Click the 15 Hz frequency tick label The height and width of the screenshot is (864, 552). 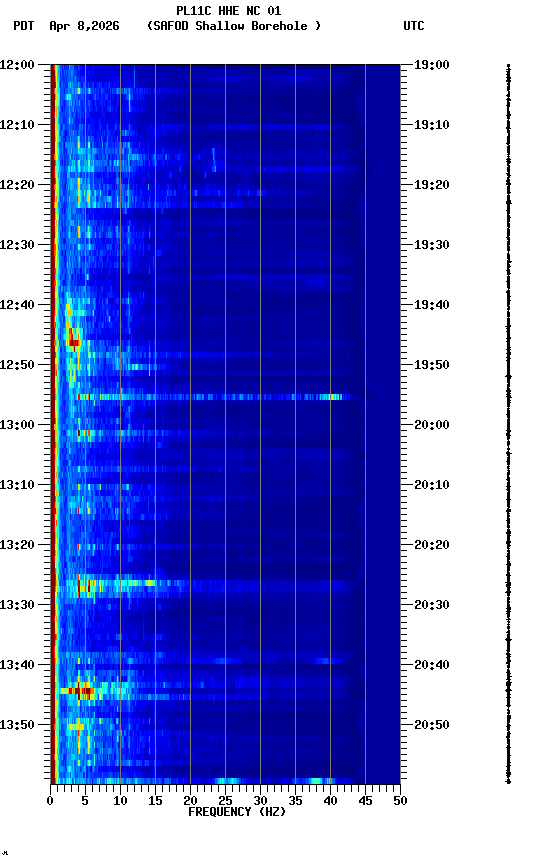click(155, 802)
